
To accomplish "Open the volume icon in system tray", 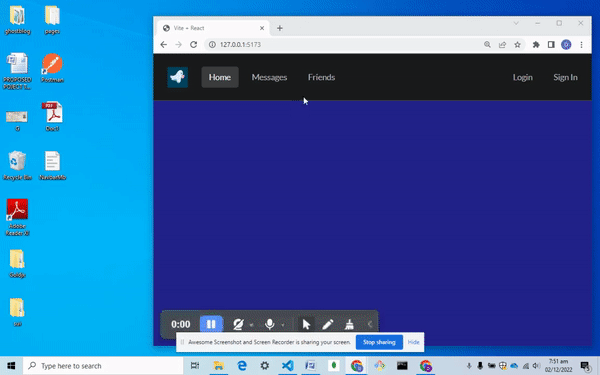I will (x=536, y=366).
